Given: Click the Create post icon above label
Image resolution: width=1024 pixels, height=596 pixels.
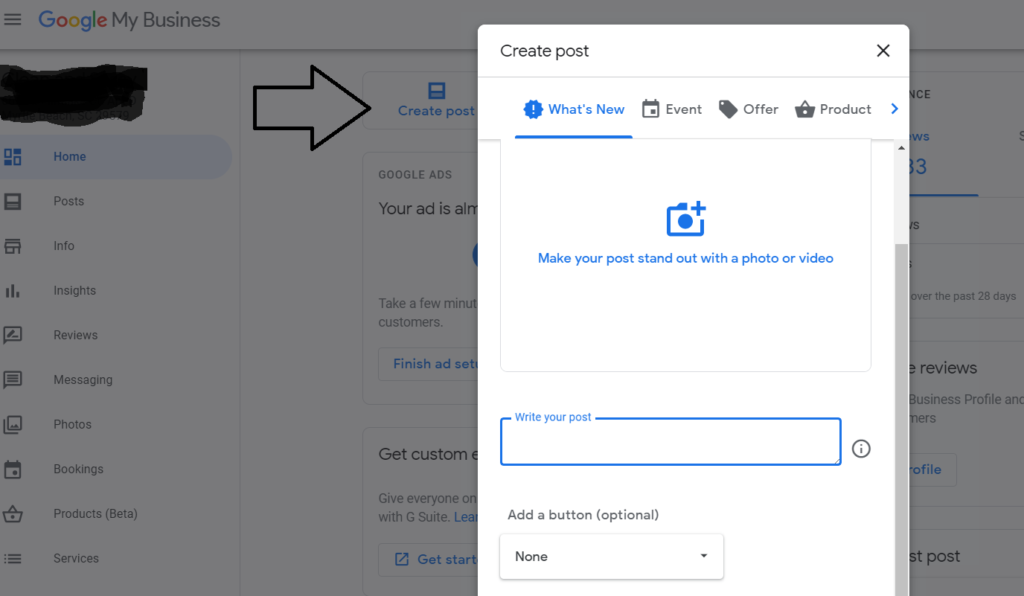Looking at the screenshot, I should tap(436, 90).
